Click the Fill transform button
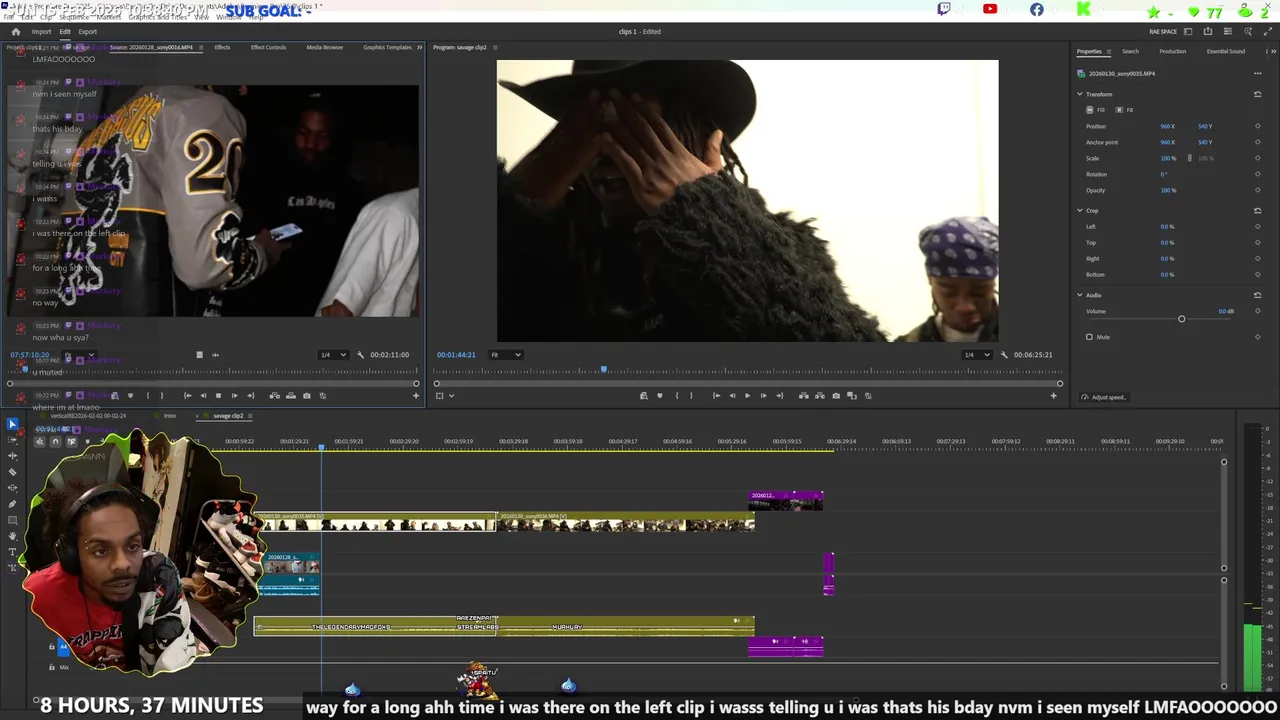Image resolution: width=1280 pixels, height=720 pixels. (x=1097, y=110)
